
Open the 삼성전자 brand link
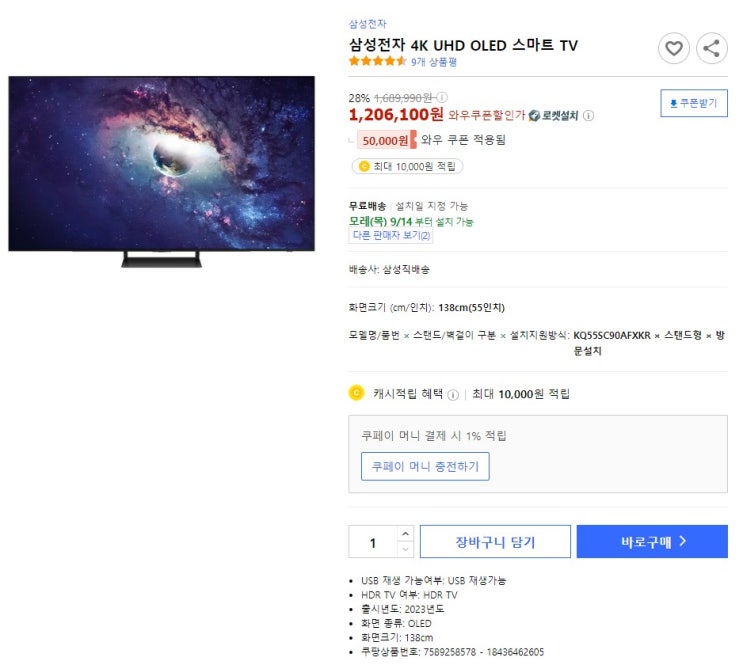(367, 24)
